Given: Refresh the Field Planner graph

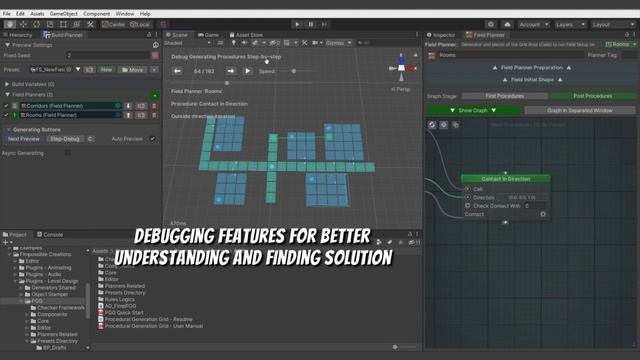Looking at the screenshot, I should pyautogui.click(x=432, y=125).
